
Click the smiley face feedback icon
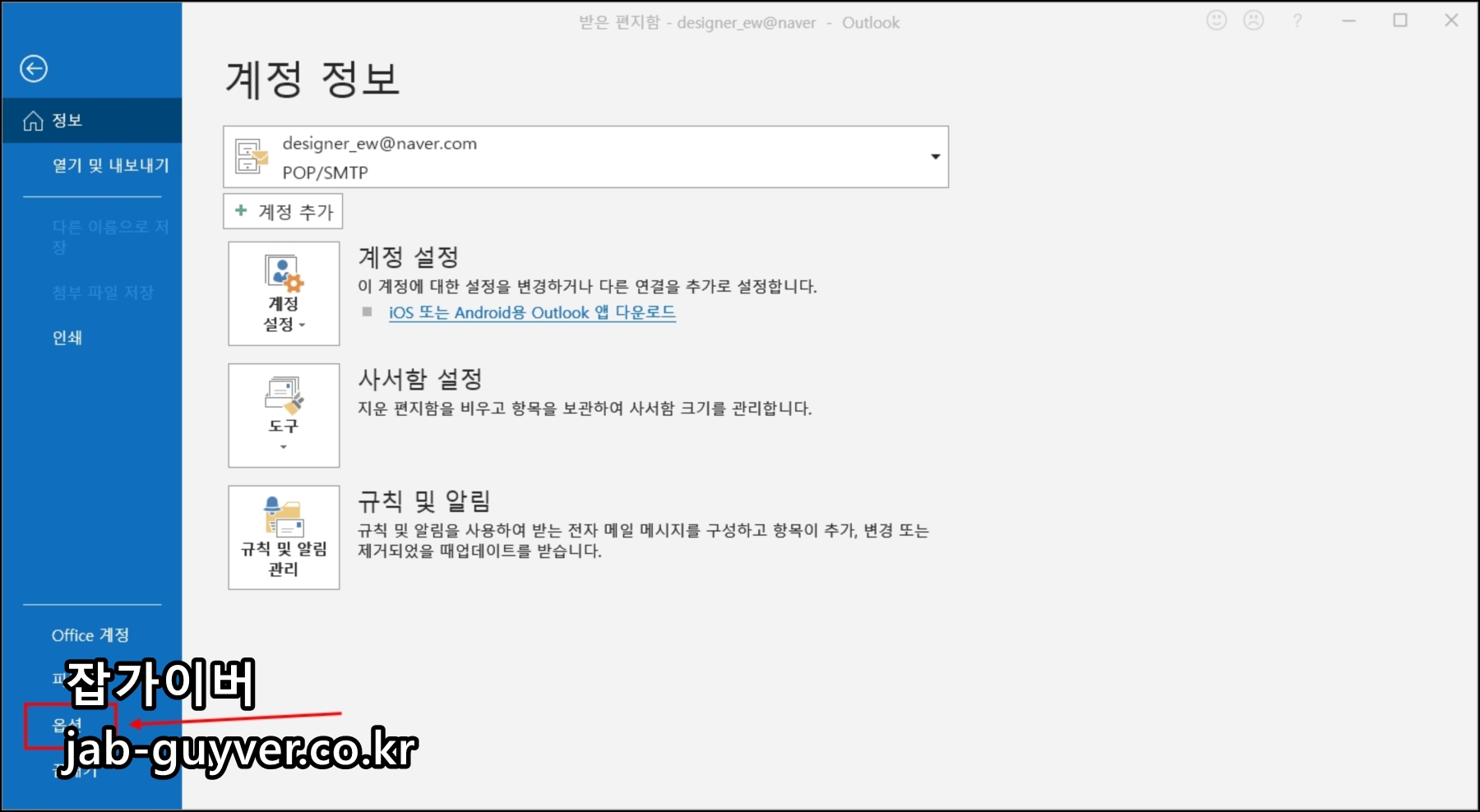click(x=1216, y=21)
